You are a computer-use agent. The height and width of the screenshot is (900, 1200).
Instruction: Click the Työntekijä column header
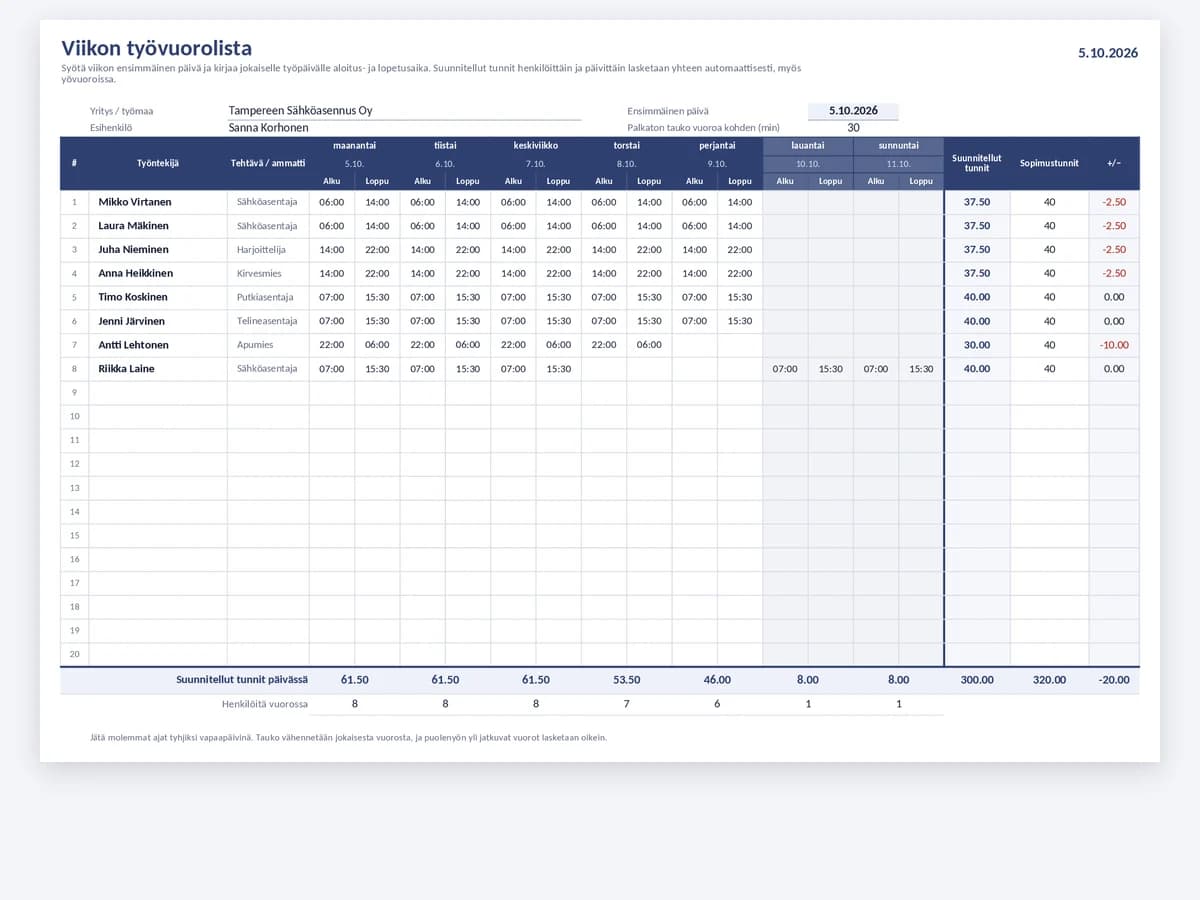click(158, 163)
